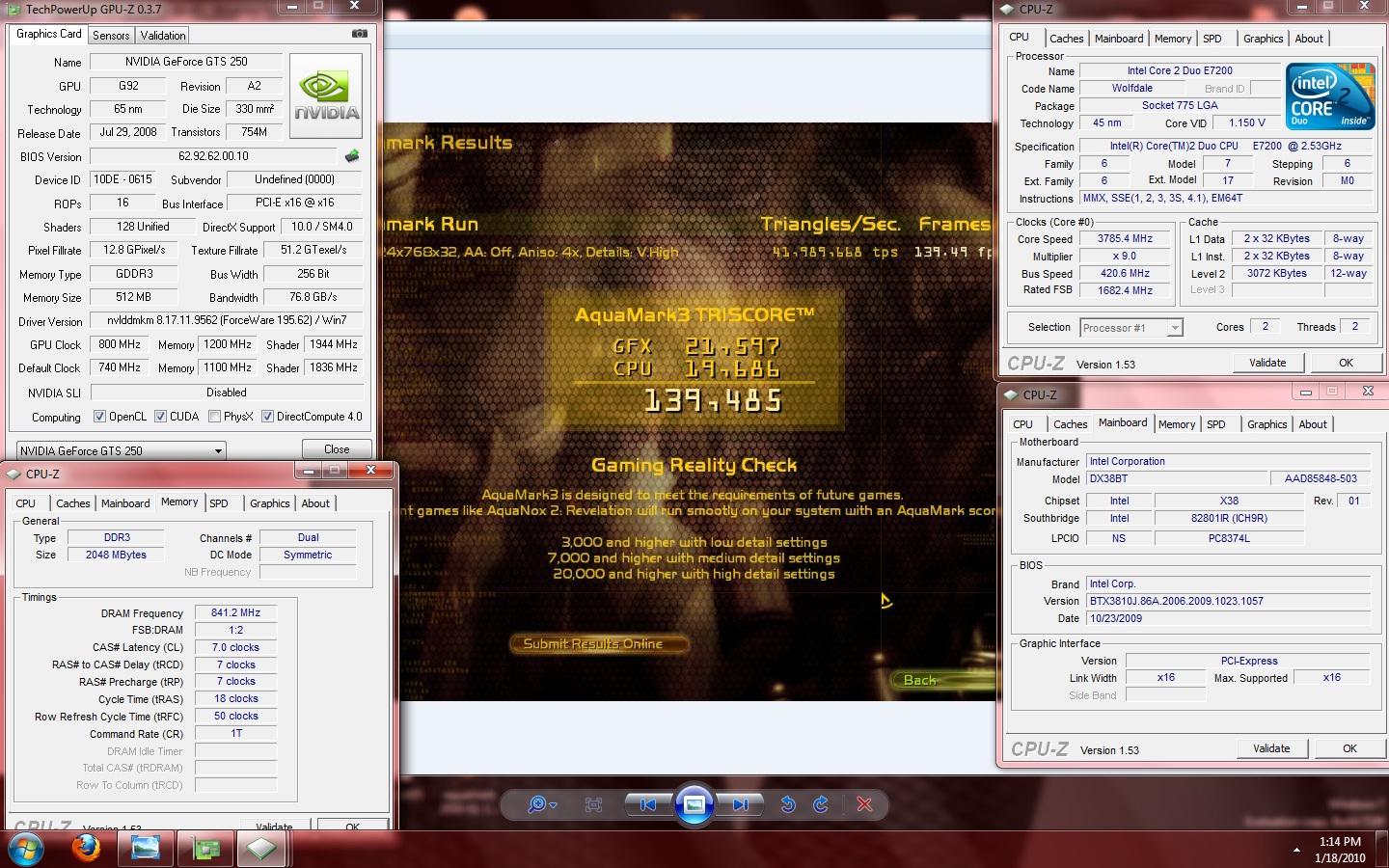1389x868 pixels.
Task: Toggle the DirectCompute 4.0 checkbox
Action: [x=267, y=417]
